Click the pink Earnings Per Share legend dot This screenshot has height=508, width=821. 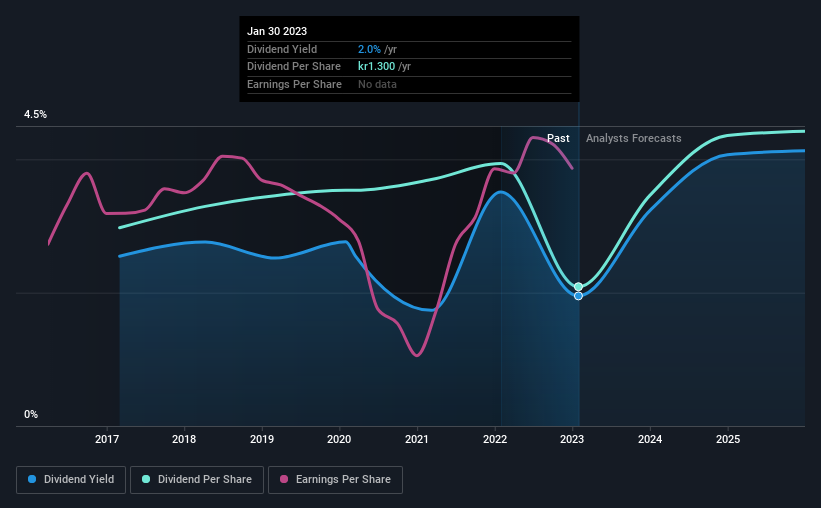pos(284,479)
